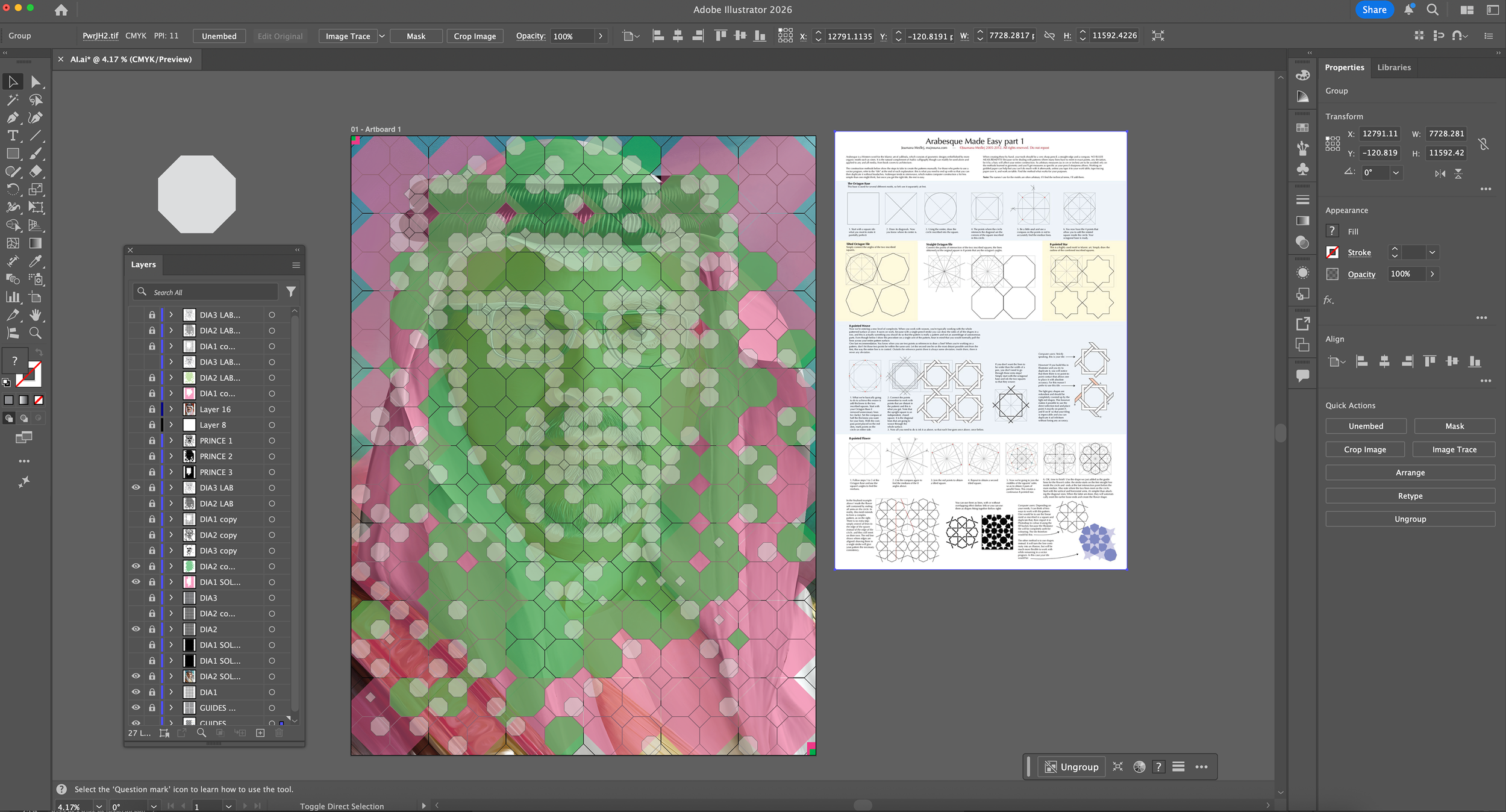1506x812 pixels.
Task: Click the Opacity field in the control bar
Action: coord(572,36)
